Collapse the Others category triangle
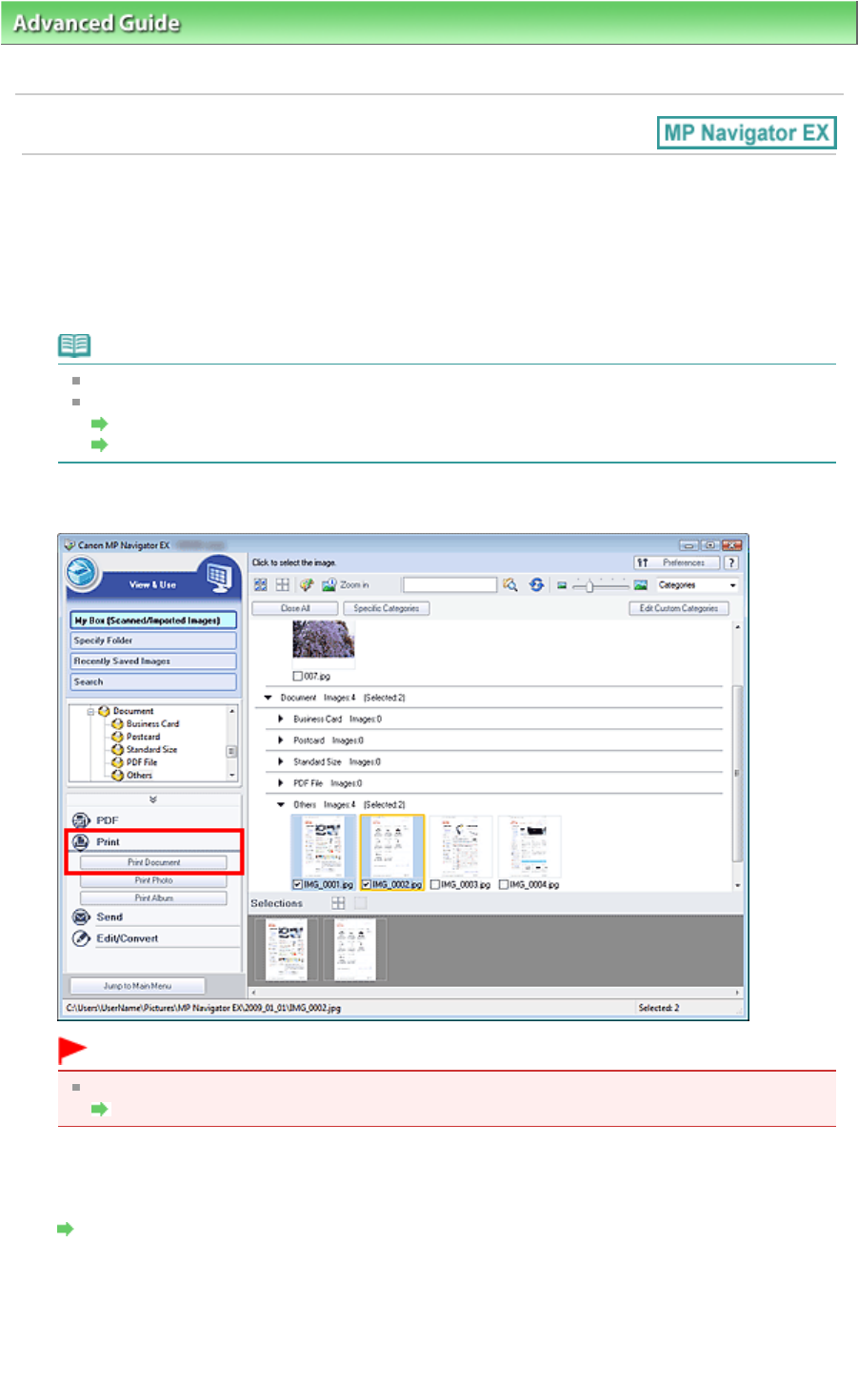This screenshot has height=1400, width=858. coord(281,805)
